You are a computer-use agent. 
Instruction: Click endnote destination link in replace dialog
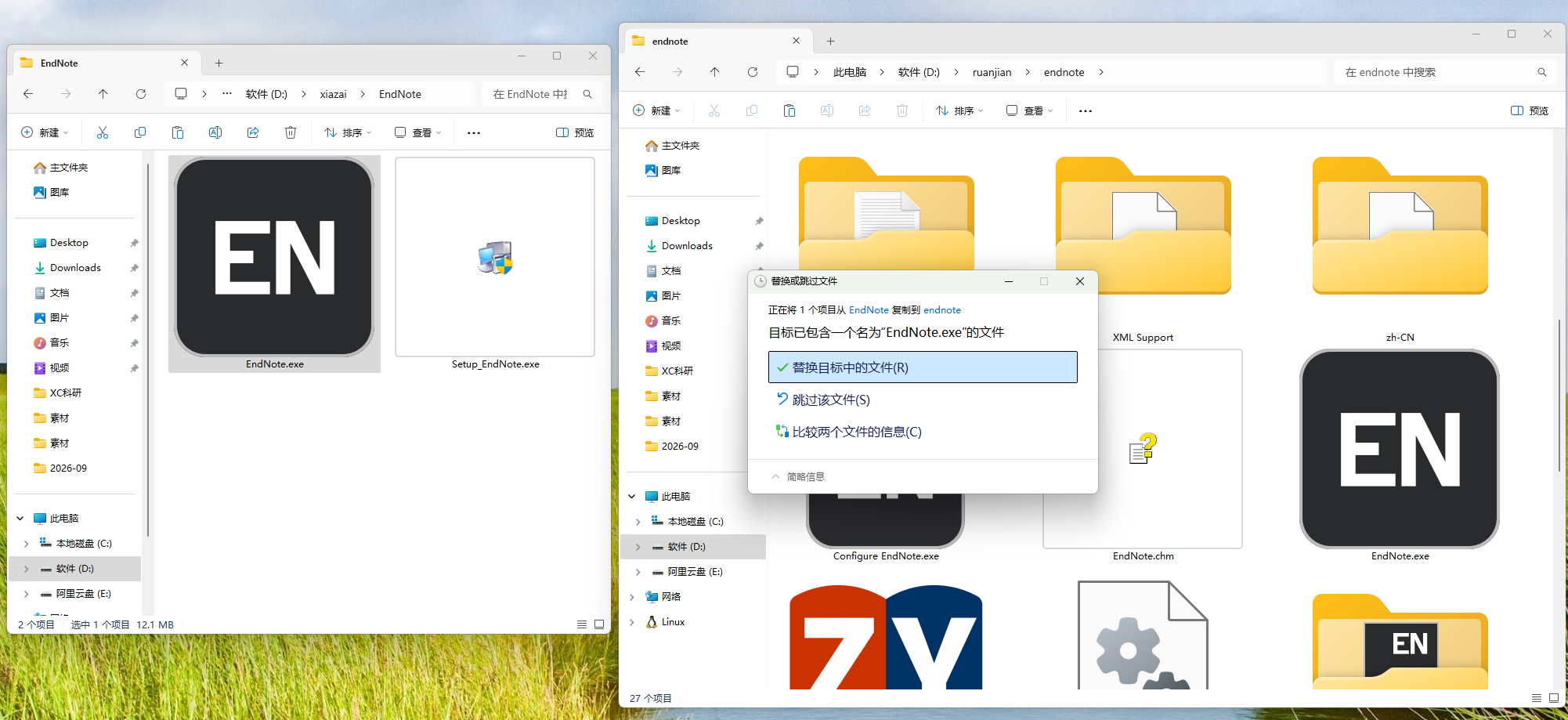coord(942,310)
